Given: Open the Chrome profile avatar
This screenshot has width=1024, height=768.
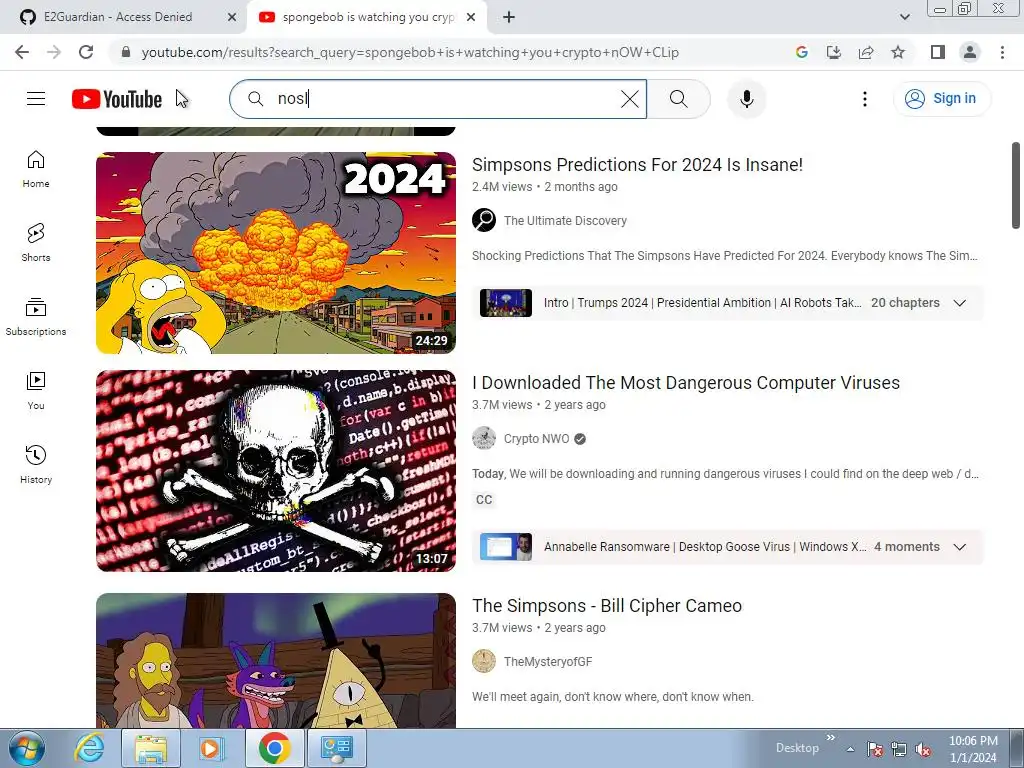Looking at the screenshot, I should coord(970,52).
